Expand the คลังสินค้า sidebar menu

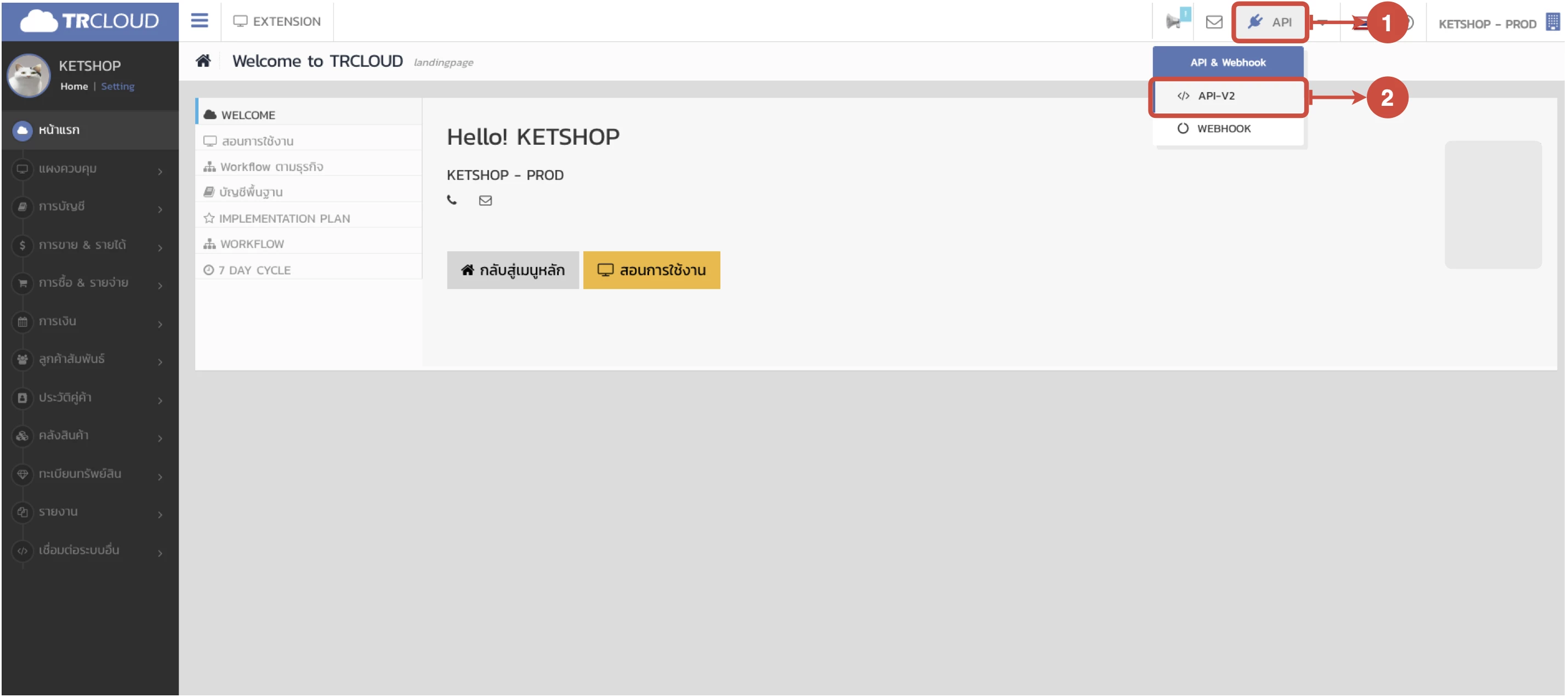[x=89, y=436]
